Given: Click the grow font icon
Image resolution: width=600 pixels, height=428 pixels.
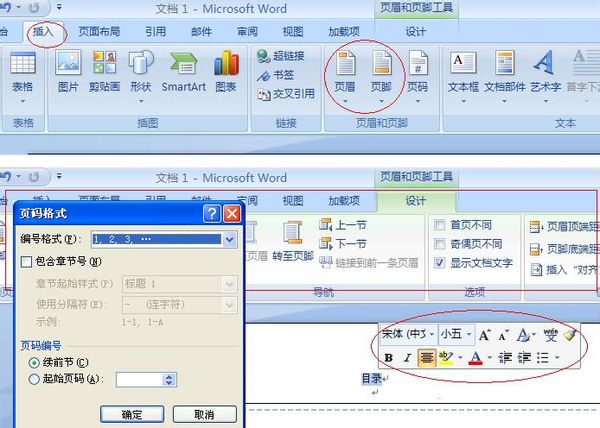Looking at the screenshot, I should (484, 335).
